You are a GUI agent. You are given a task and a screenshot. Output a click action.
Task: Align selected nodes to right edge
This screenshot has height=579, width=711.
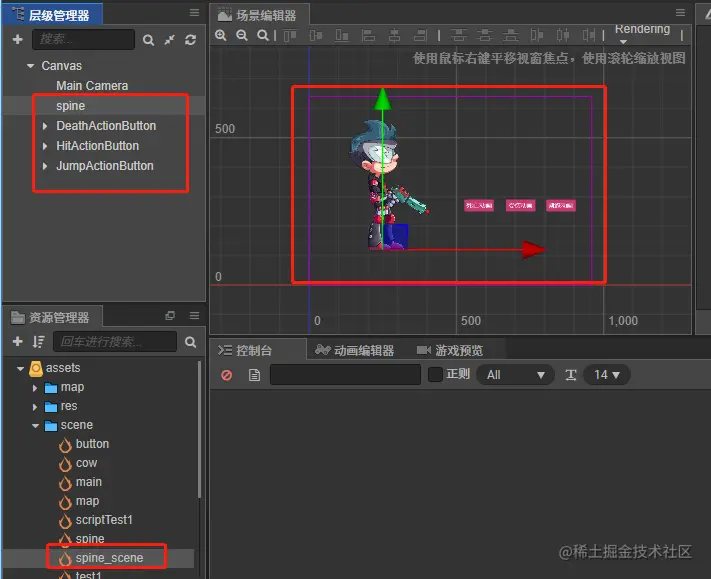420,35
